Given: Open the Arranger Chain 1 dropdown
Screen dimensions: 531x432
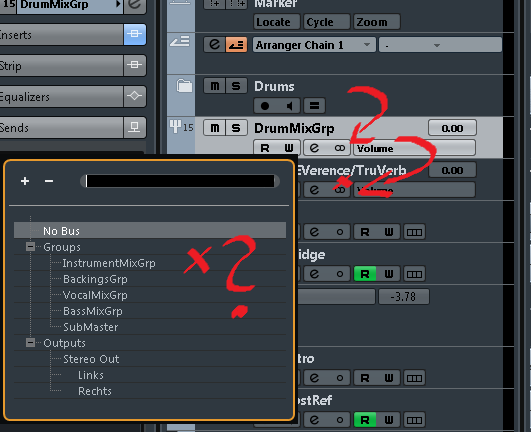Looking at the screenshot, I should [314, 45].
